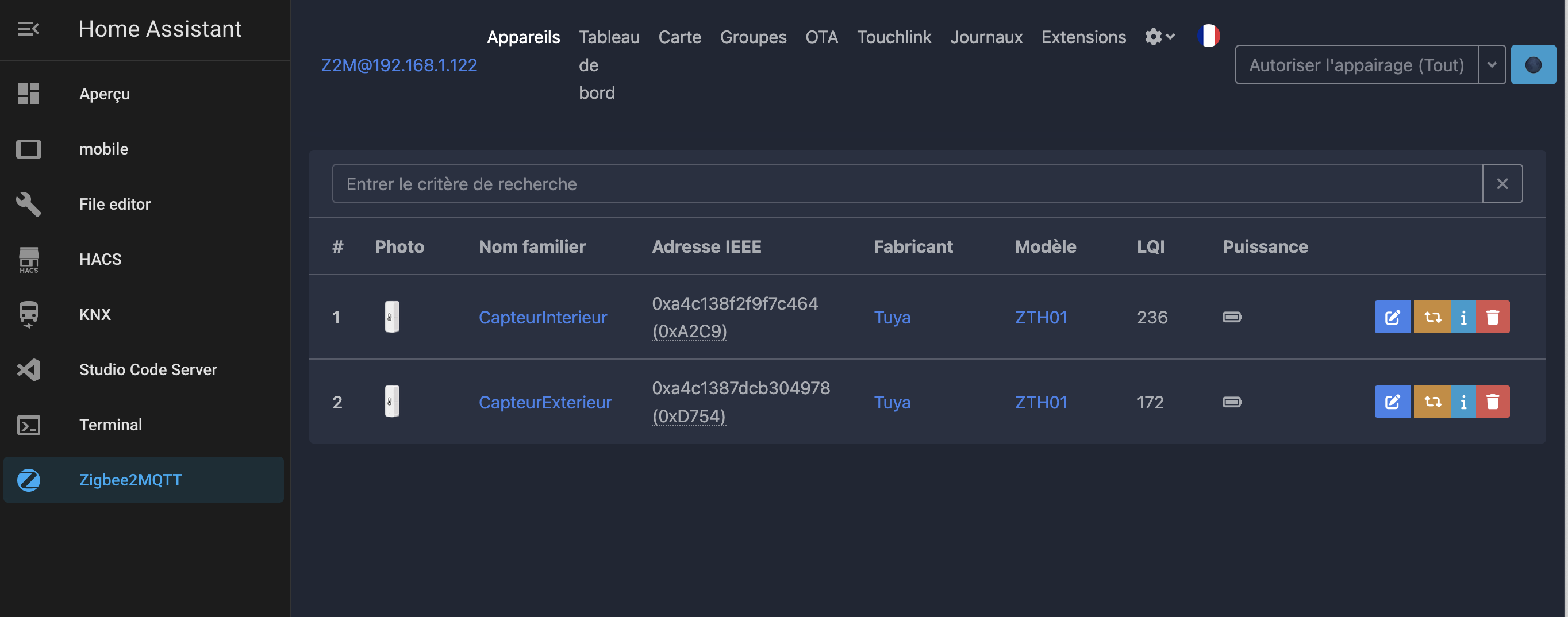
Task: Open the KNX bus icon
Action: pyautogui.click(x=28, y=315)
